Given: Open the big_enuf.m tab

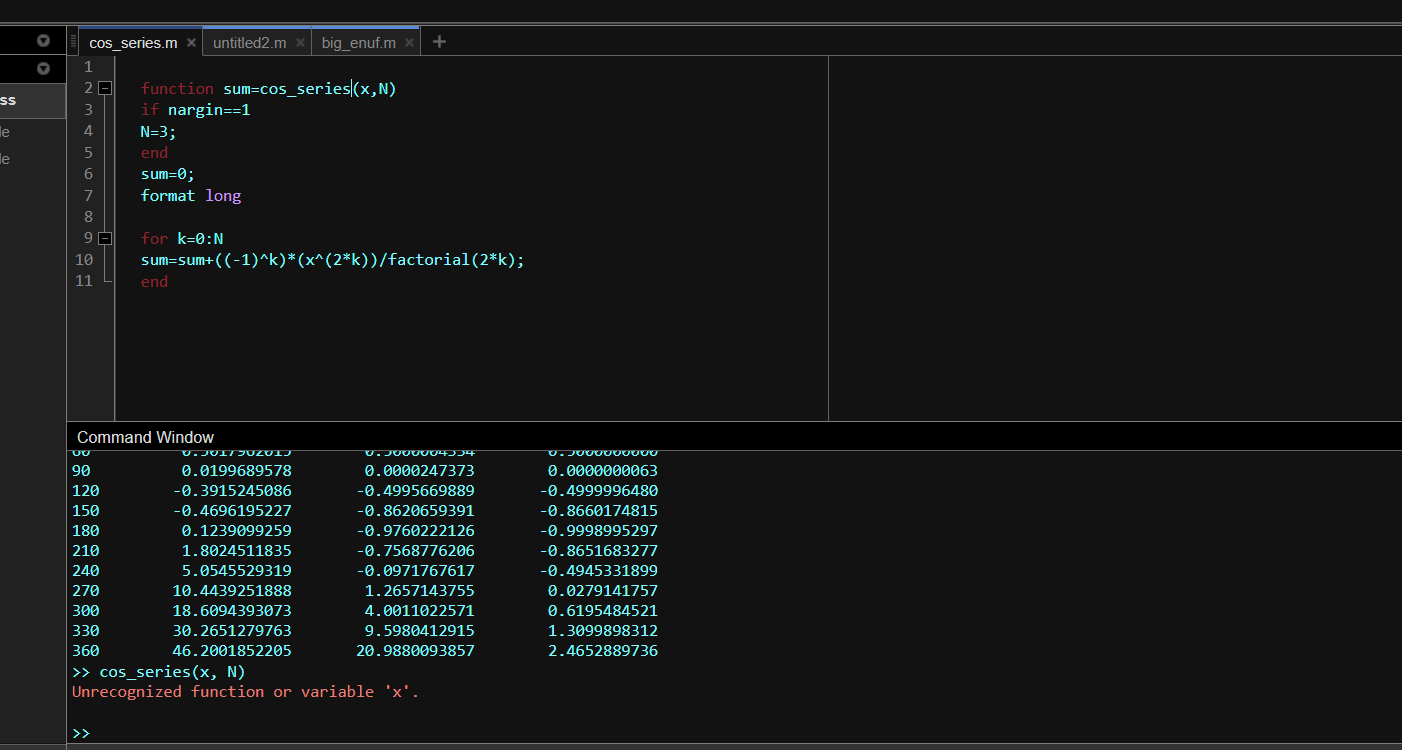Looking at the screenshot, I should (x=358, y=43).
